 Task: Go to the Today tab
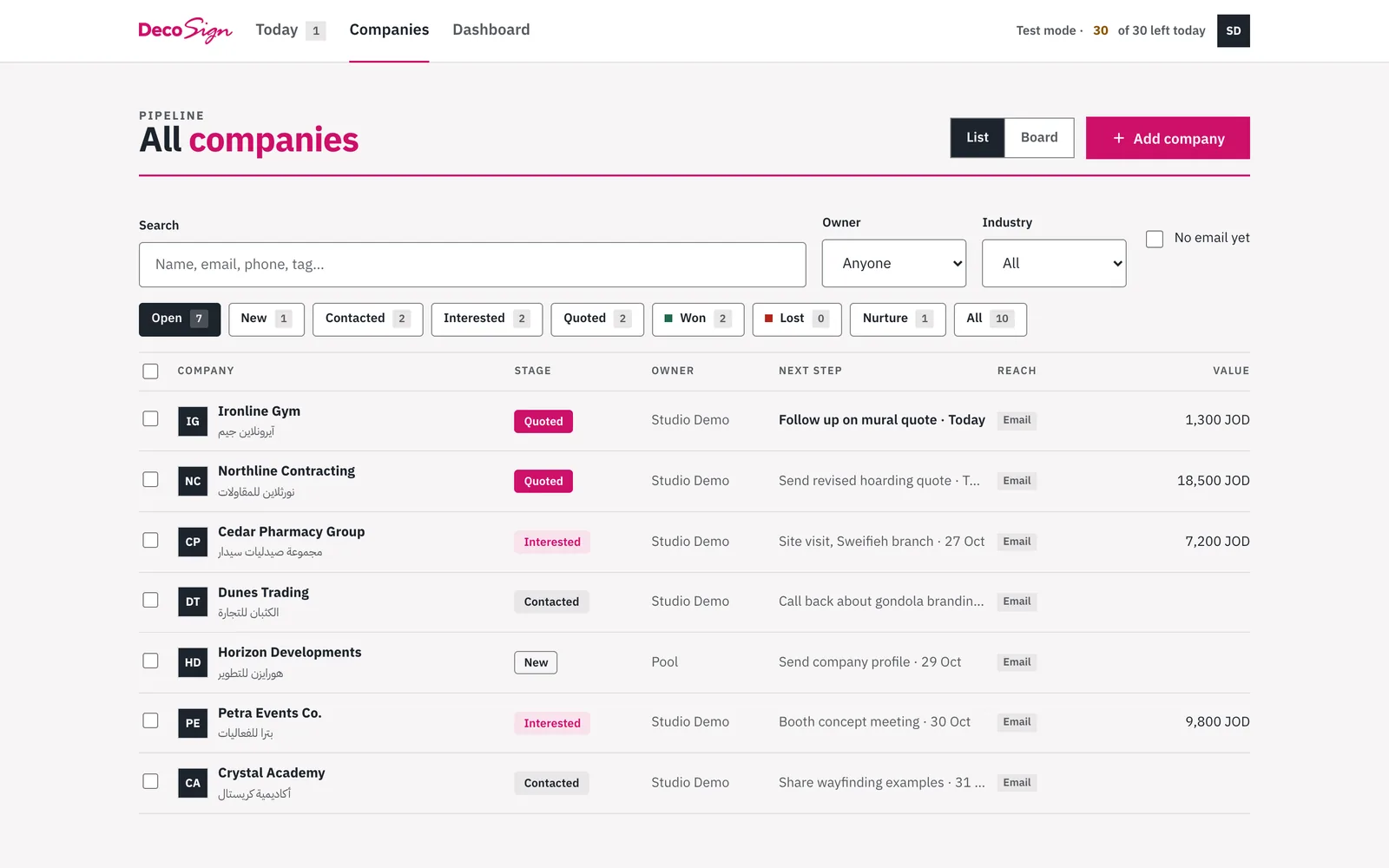click(291, 30)
